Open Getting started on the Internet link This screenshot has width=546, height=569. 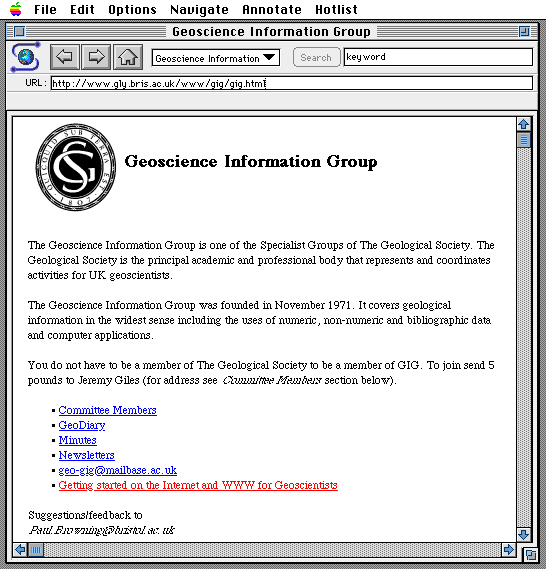(x=198, y=485)
